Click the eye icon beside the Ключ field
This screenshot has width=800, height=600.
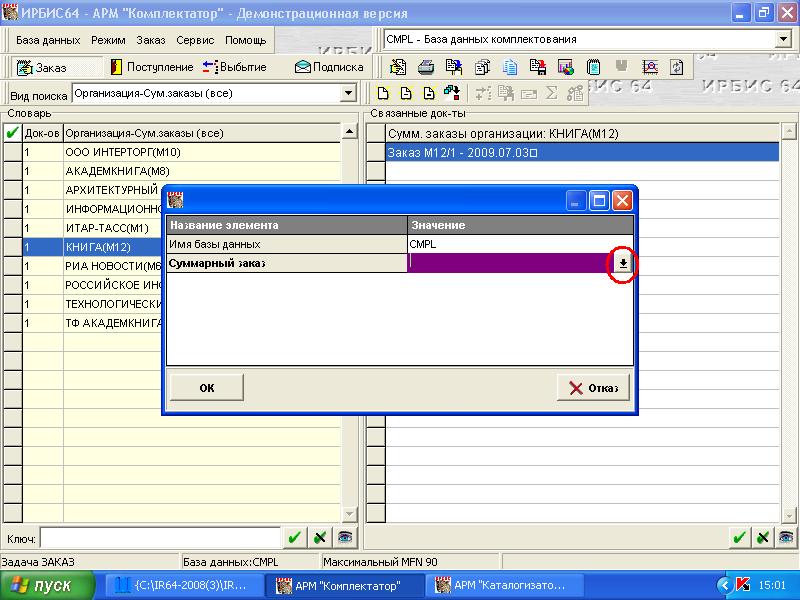344,537
